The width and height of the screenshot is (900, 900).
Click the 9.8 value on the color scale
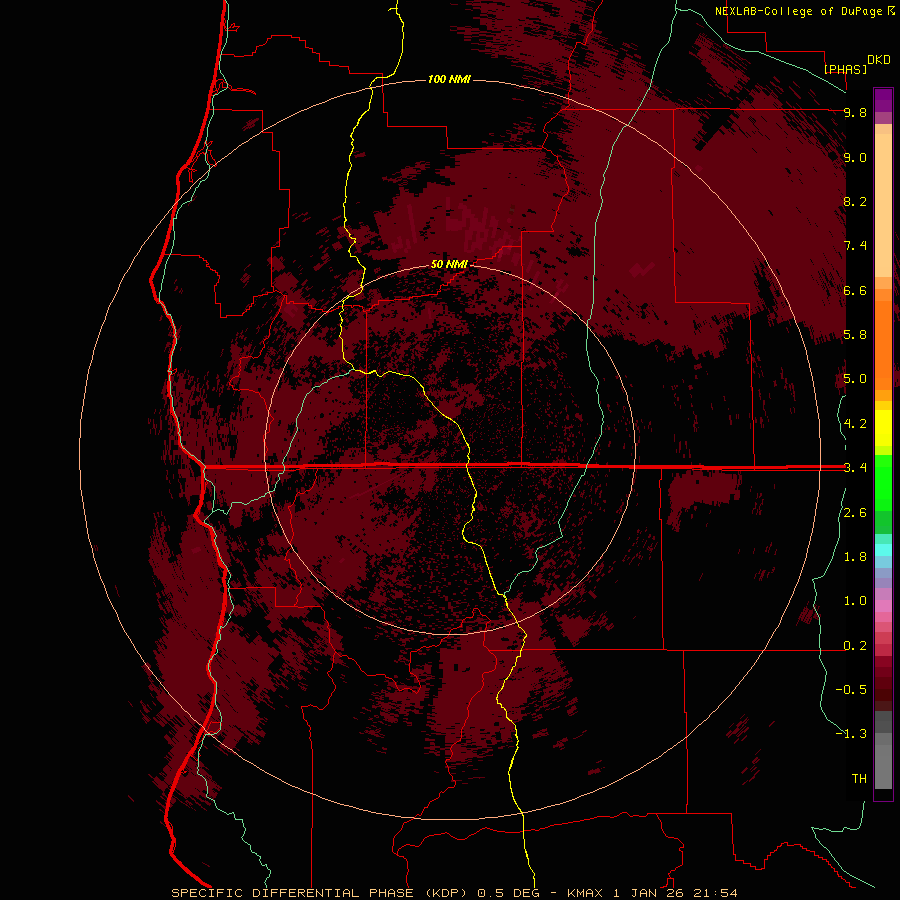tap(855, 112)
